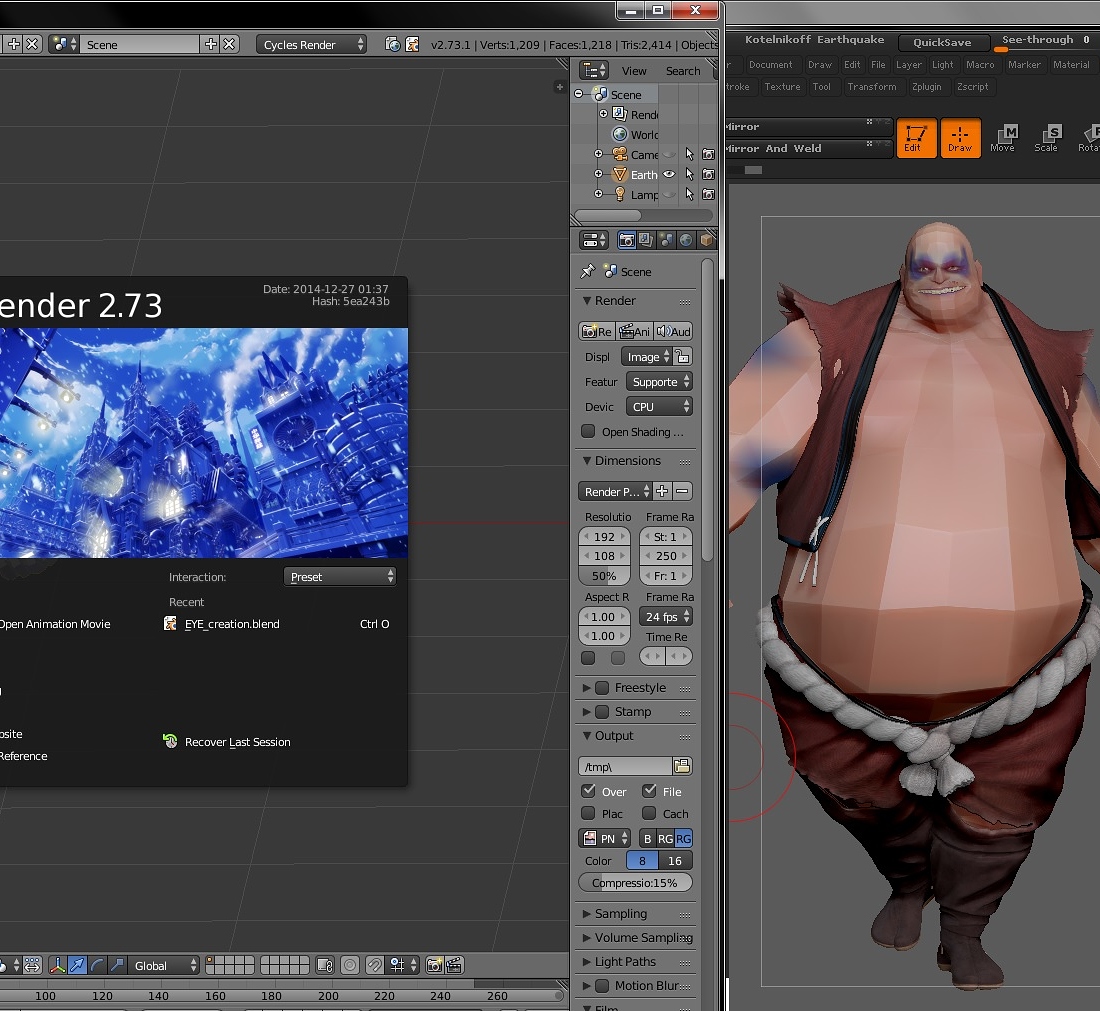Toggle the snap magnet icon
This screenshot has height=1011, width=1100.
point(375,965)
